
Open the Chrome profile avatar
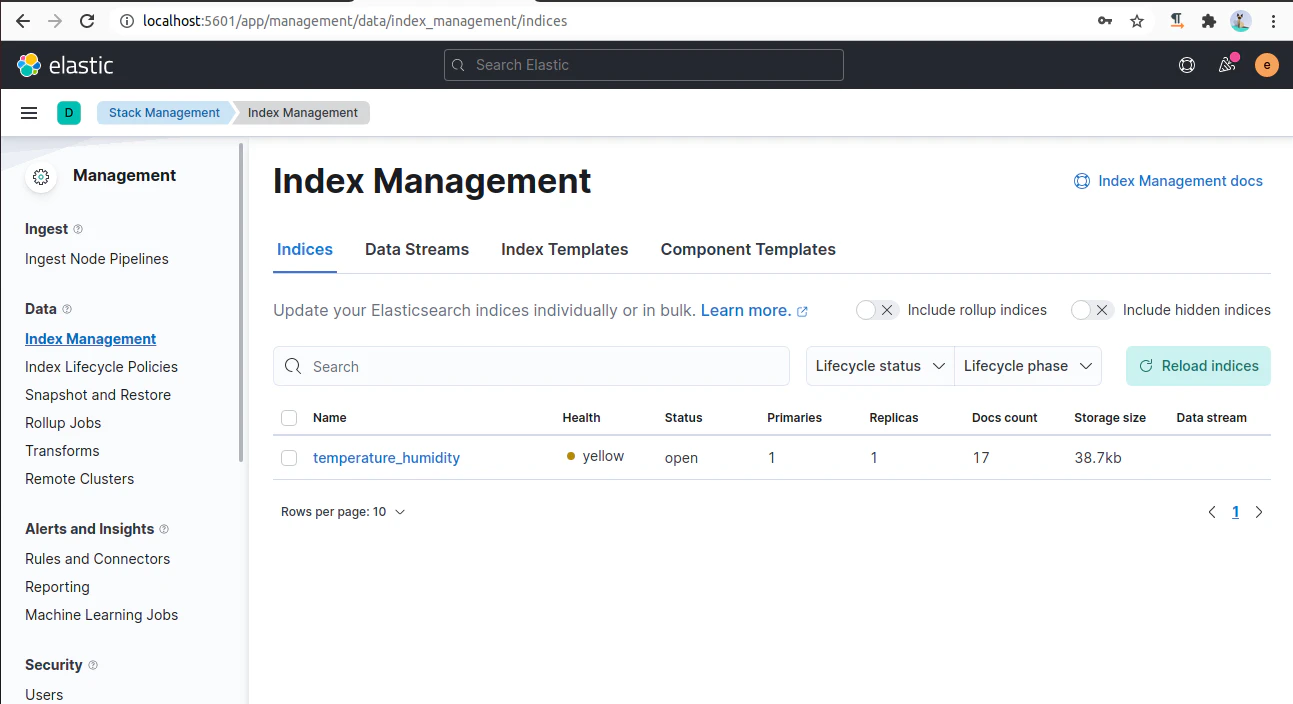1241,21
